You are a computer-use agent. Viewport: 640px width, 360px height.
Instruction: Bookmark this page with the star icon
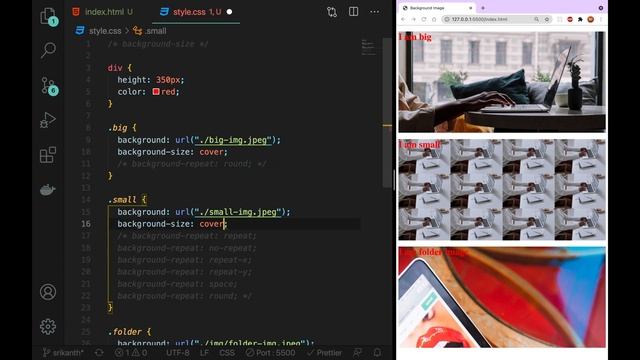pyautogui.click(x=547, y=19)
